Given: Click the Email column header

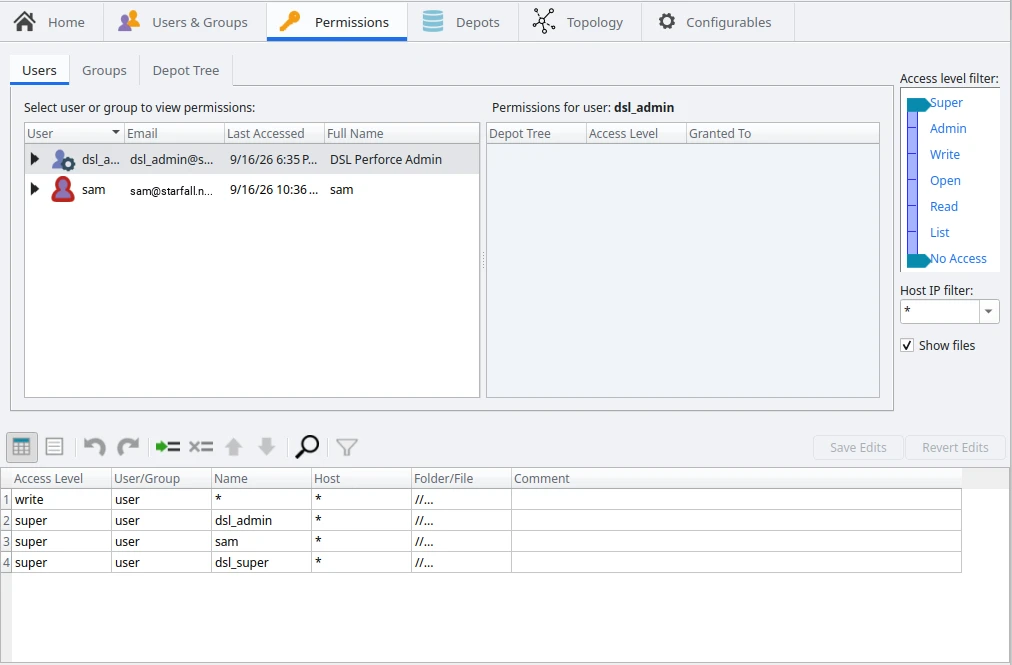Looking at the screenshot, I should tap(174, 134).
